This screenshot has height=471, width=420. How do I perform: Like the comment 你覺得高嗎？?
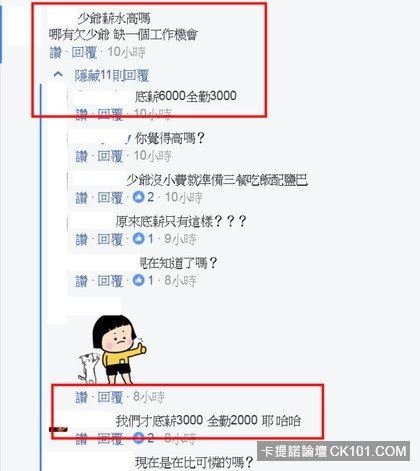(81, 156)
